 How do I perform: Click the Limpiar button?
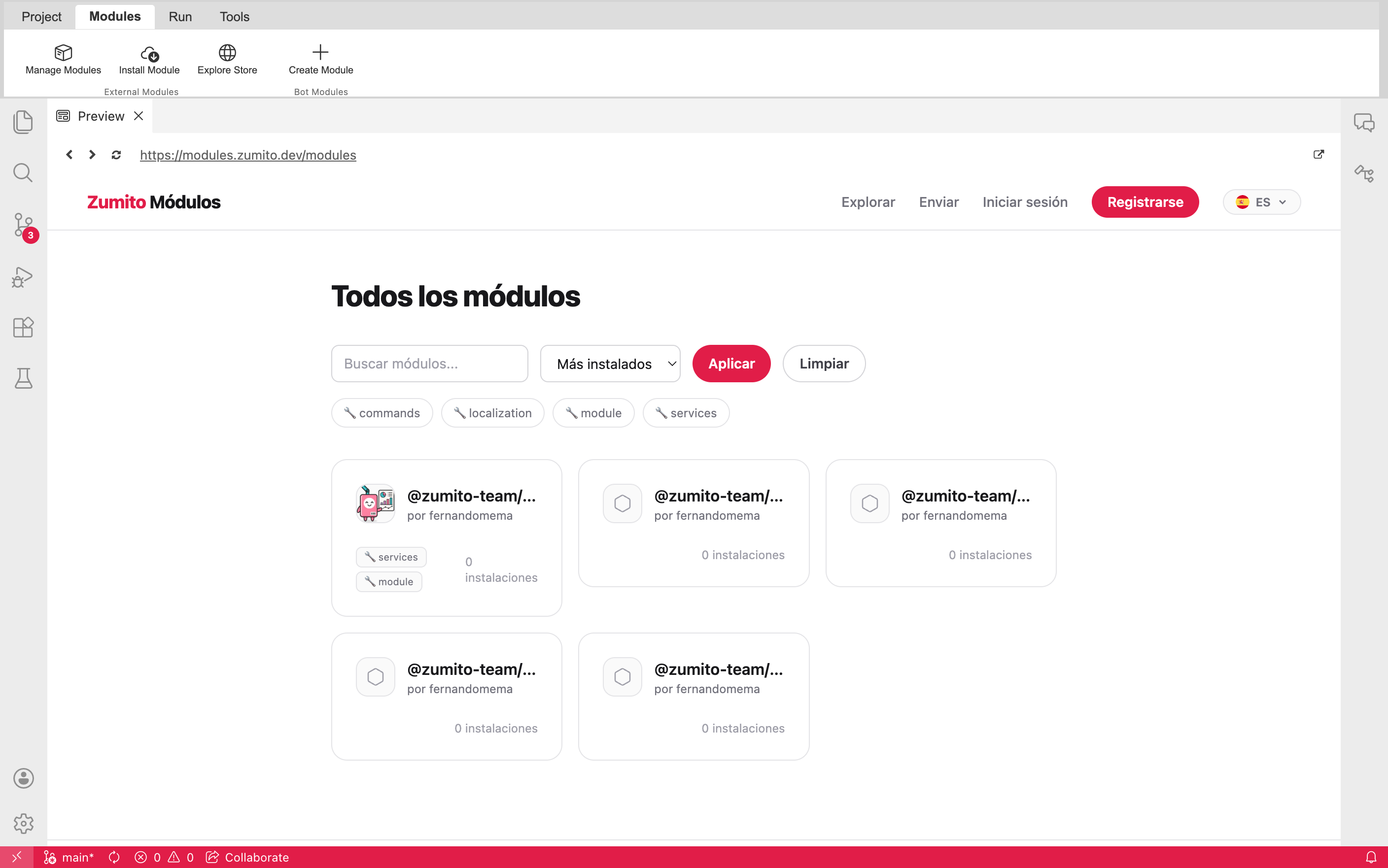coord(824,364)
